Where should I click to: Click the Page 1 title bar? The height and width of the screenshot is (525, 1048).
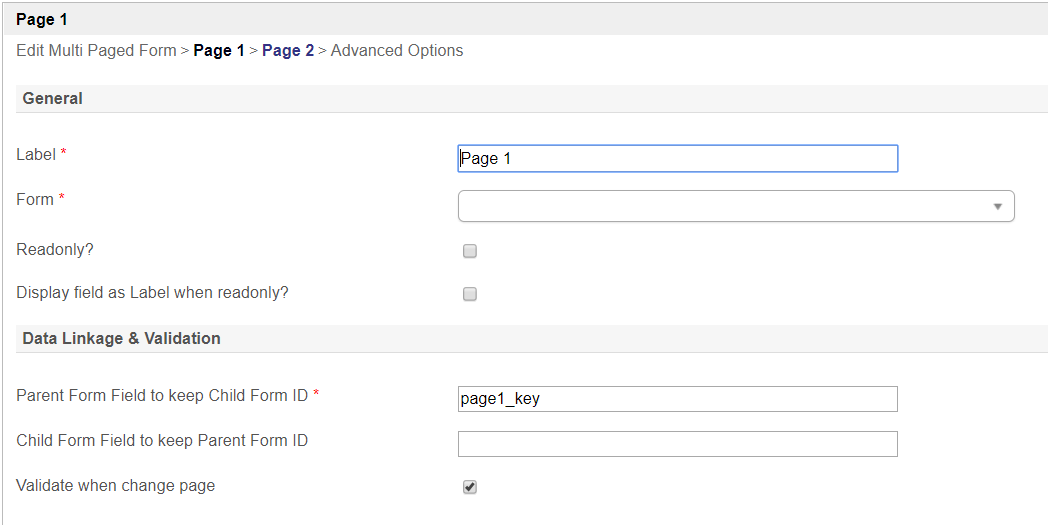pyautogui.click(x=42, y=19)
